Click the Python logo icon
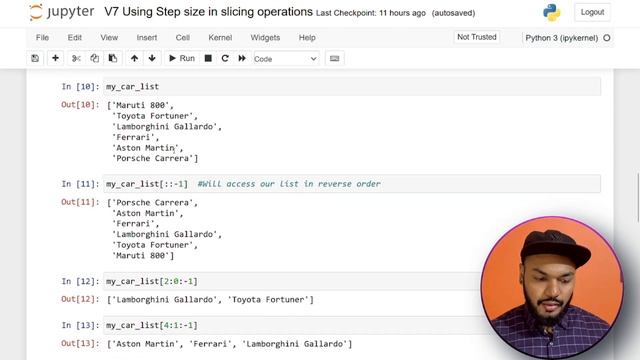 tap(551, 12)
